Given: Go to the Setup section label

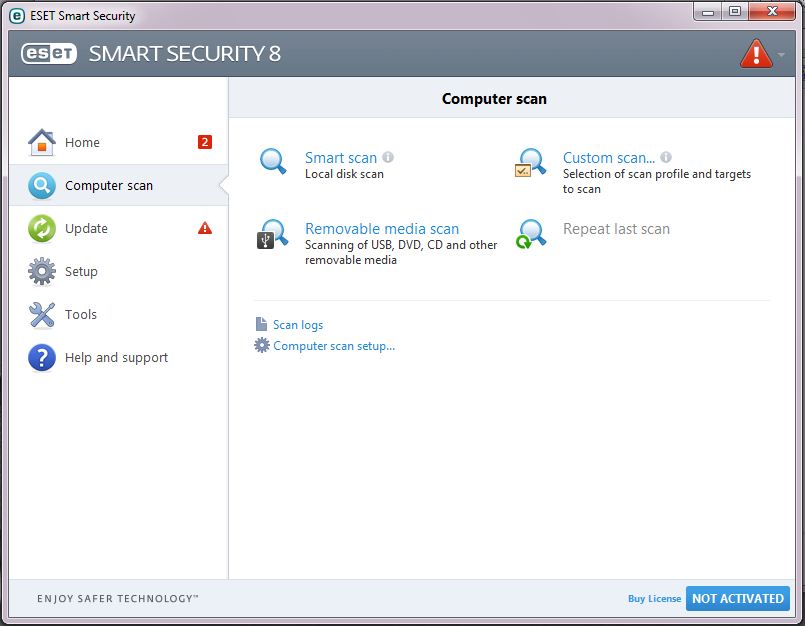Looking at the screenshot, I should tap(81, 272).
